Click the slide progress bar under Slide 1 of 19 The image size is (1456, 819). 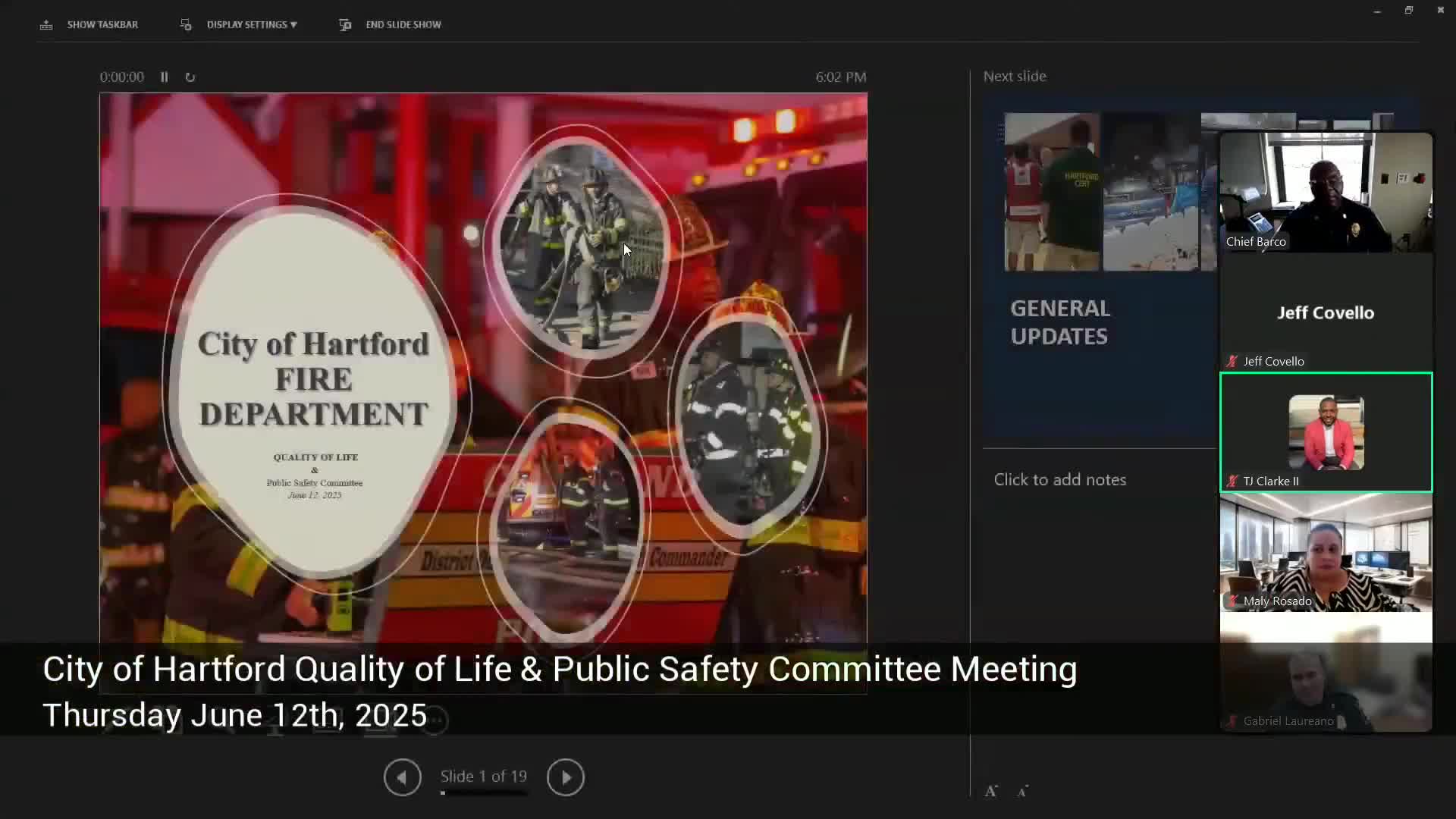484,793
